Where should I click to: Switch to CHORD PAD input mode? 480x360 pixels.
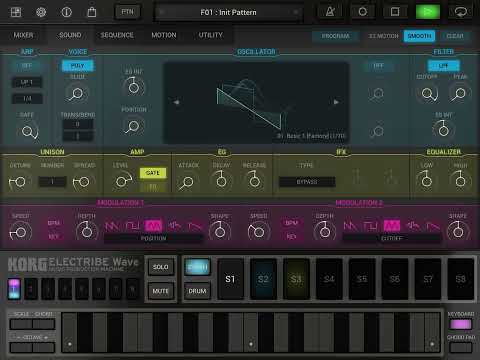(461, 348)
